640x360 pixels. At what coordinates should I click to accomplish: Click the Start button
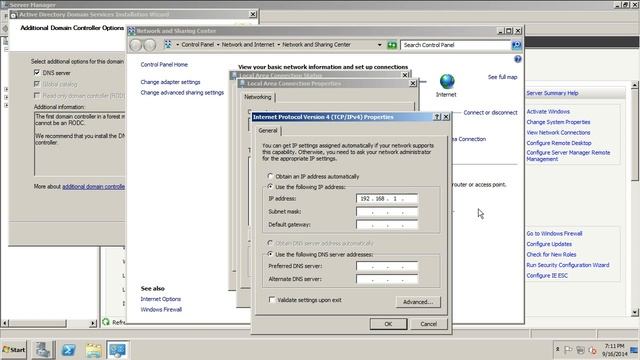coord(14,350)
